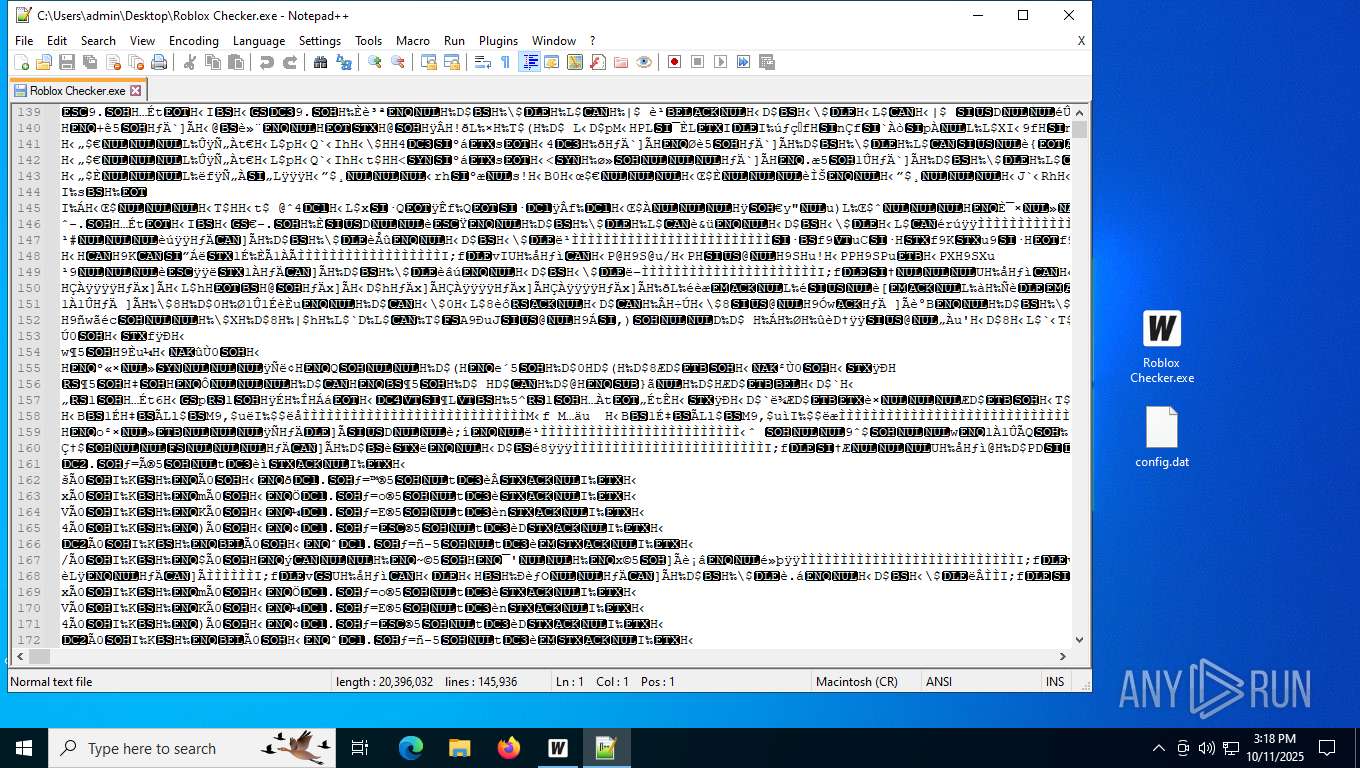Viewport: 1360px width, 768px height.
Task: Click the vertical scrollbar down arrow
Action: [x=1080, y=640]
